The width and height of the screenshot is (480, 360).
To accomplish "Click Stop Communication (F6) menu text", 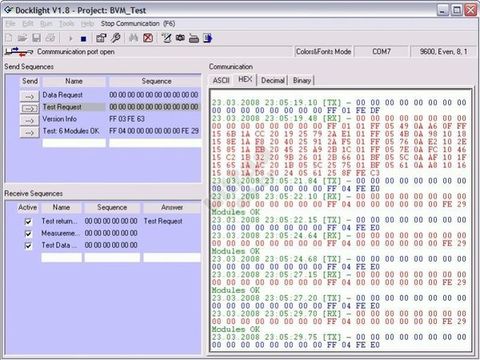I will [138, 24].
